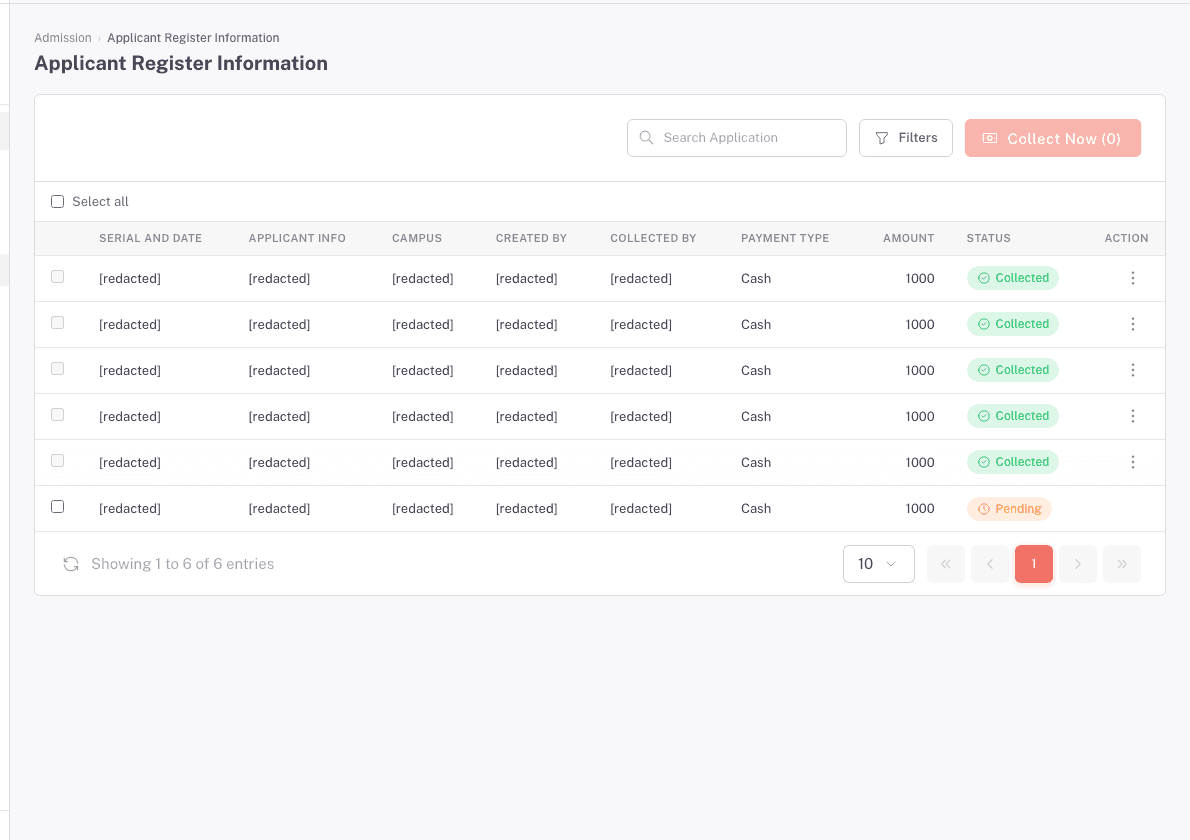Tick the first row's checkbox
Screen dimensions: 1190x840
tap(58, 276)
